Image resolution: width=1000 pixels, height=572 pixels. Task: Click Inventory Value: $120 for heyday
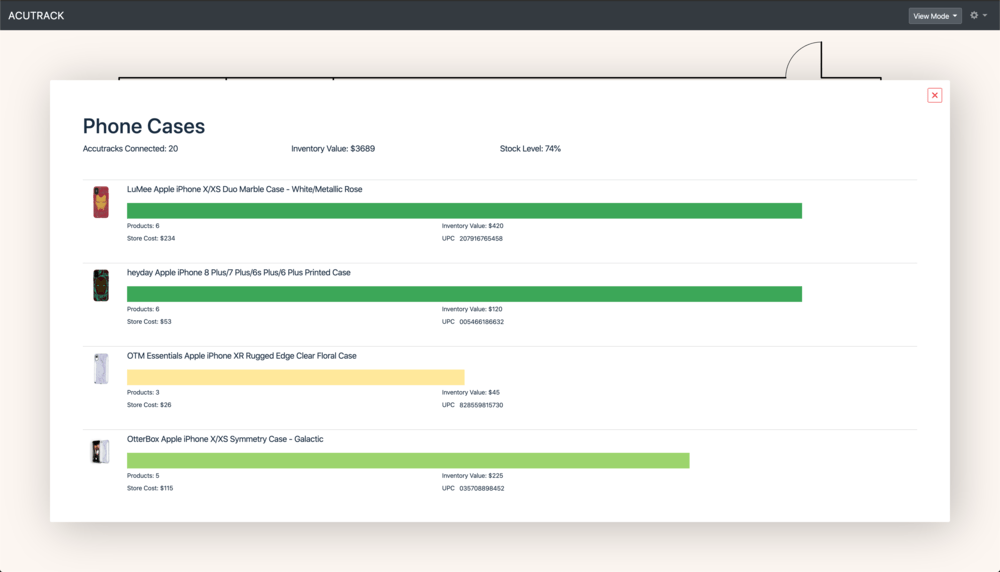point(472,309)
